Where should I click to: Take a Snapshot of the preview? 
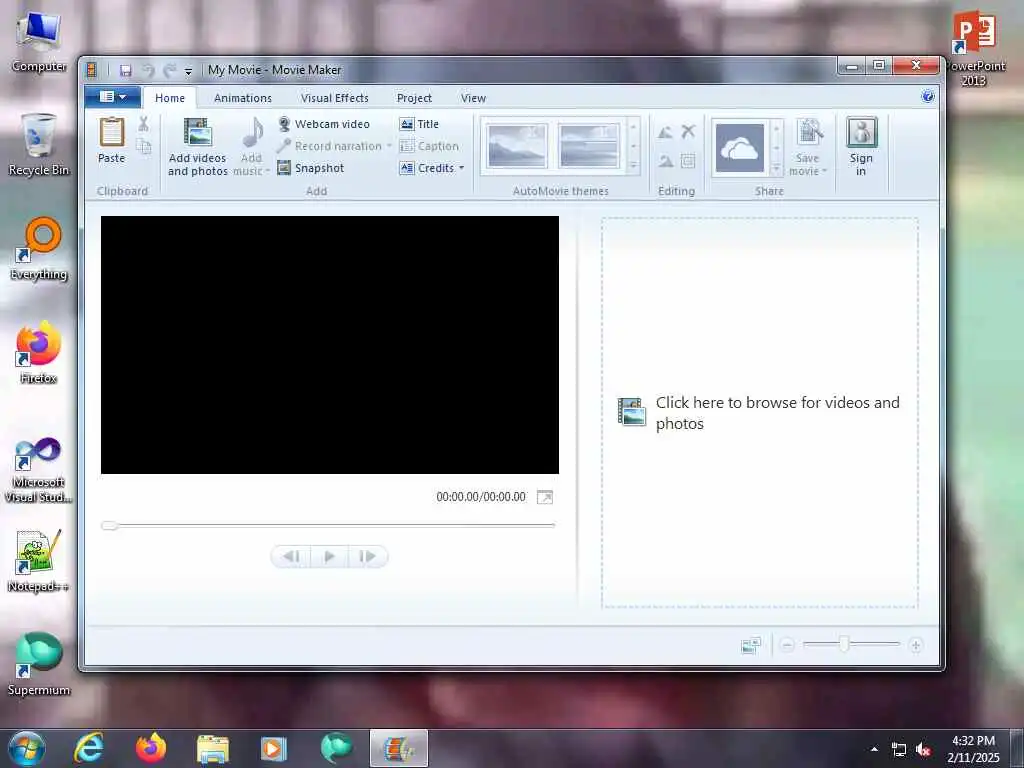pos(311,168)
